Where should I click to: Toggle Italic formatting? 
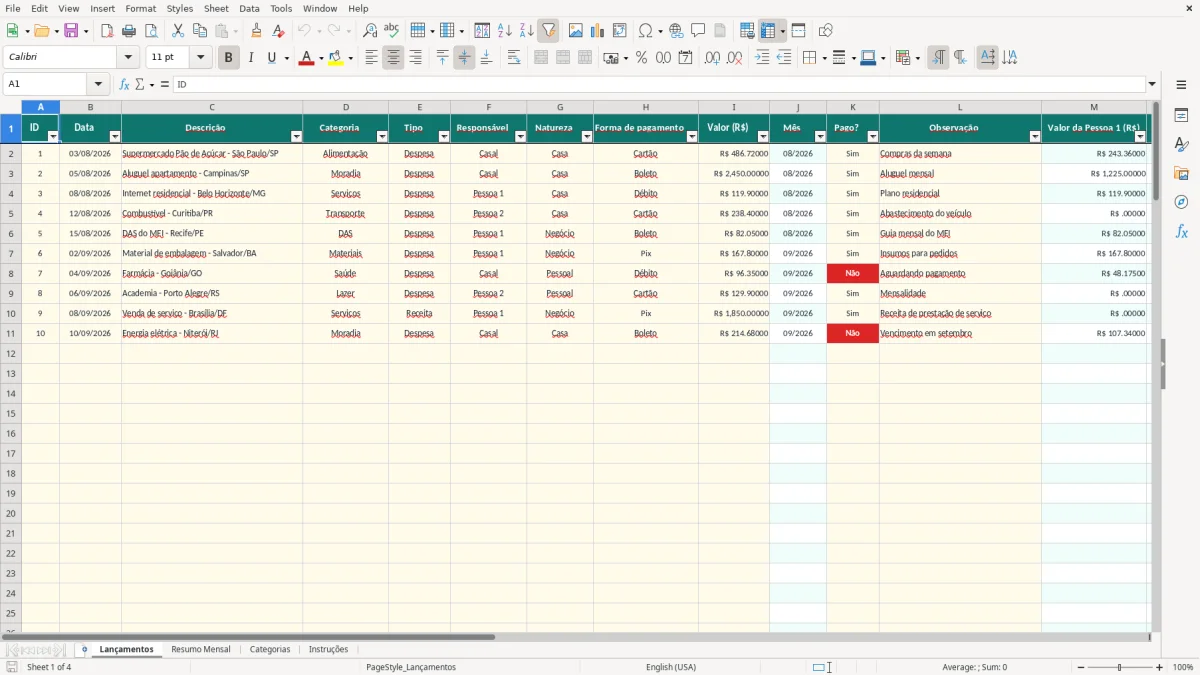(x=250, y=58)
